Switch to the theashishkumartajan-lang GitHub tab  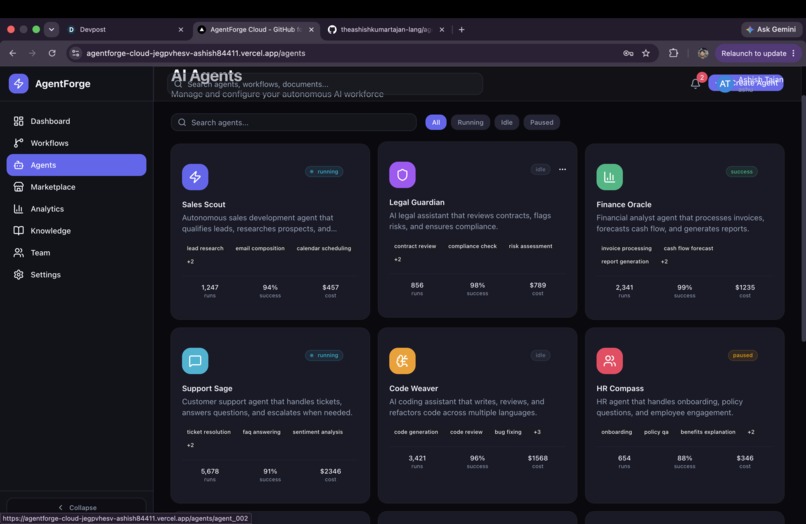386,29
